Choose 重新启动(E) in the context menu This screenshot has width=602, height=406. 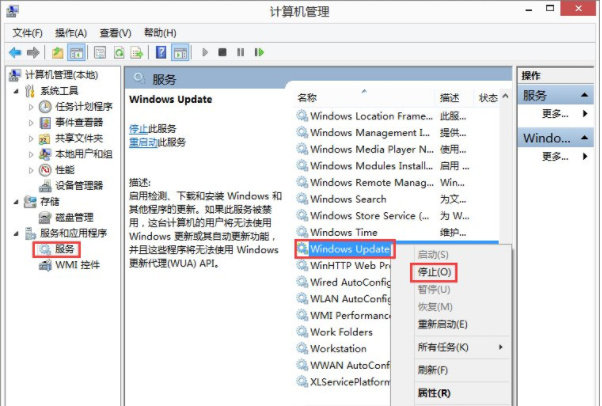pyautogui.click(x=443, y=324)
